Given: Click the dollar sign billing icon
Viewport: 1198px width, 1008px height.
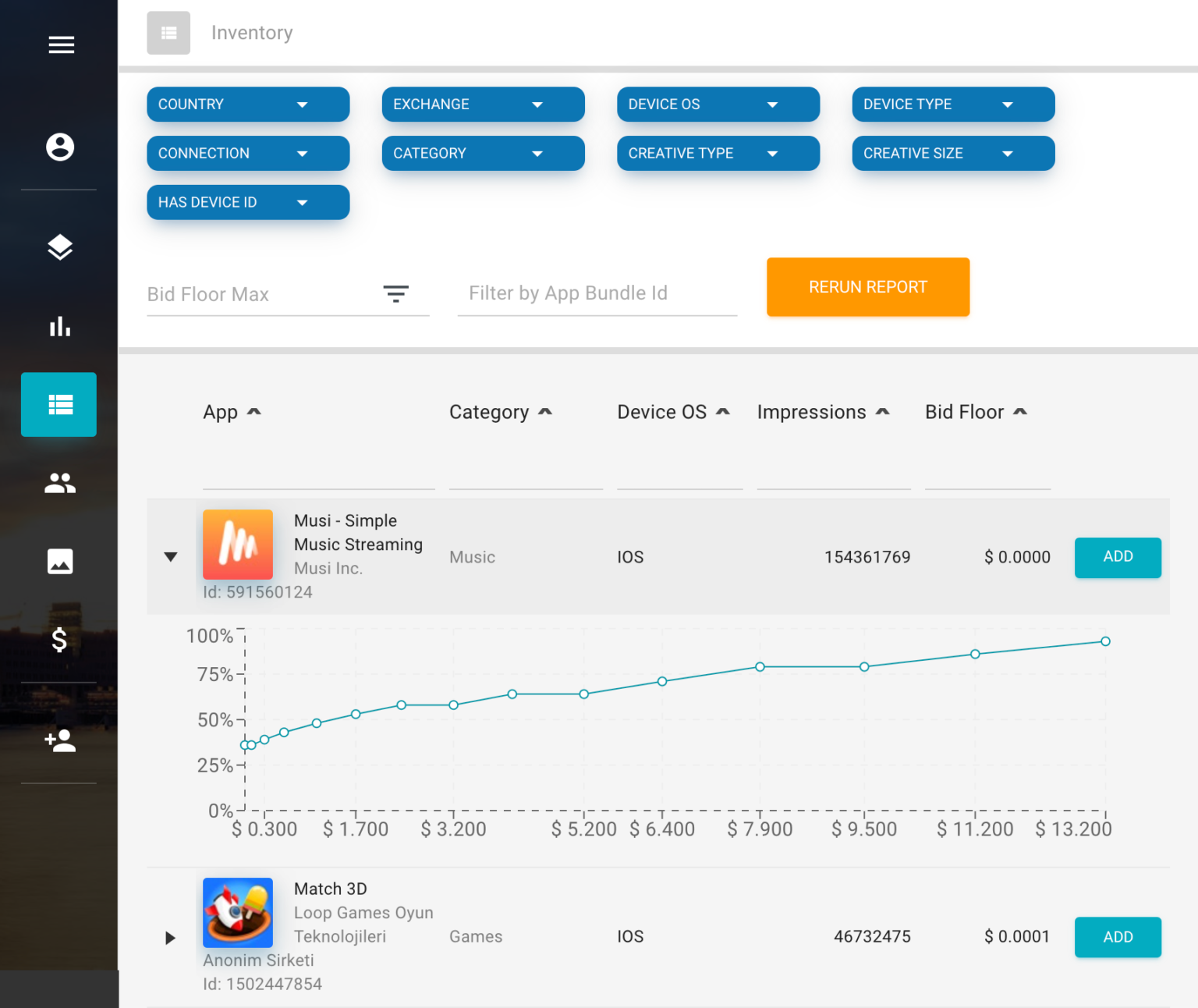Looking at the screenshot, I should 59,640.
